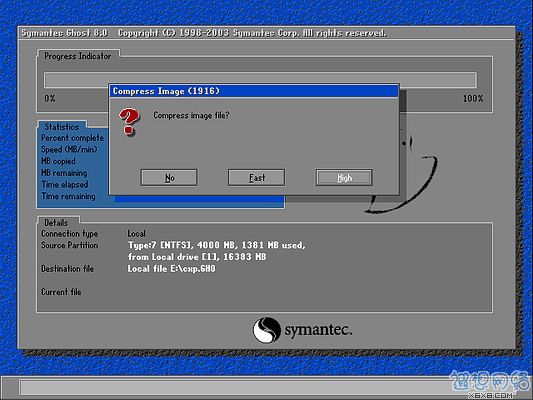This screenshot has height=400, width=533.
Task: Click the Symantec yin-yang logo icon
Action: pyautogui.click(x=266, y=330)
